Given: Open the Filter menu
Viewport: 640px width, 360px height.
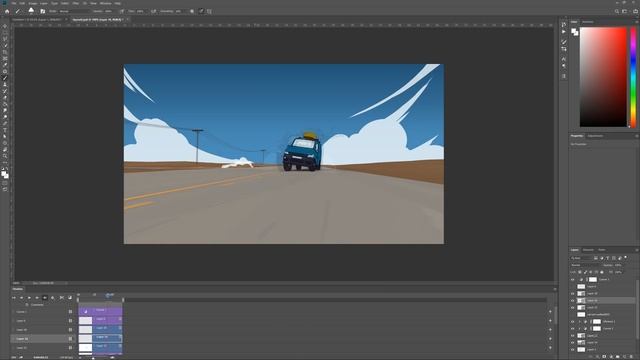Looking at the screenshot, I should click(x=76, y=3).
